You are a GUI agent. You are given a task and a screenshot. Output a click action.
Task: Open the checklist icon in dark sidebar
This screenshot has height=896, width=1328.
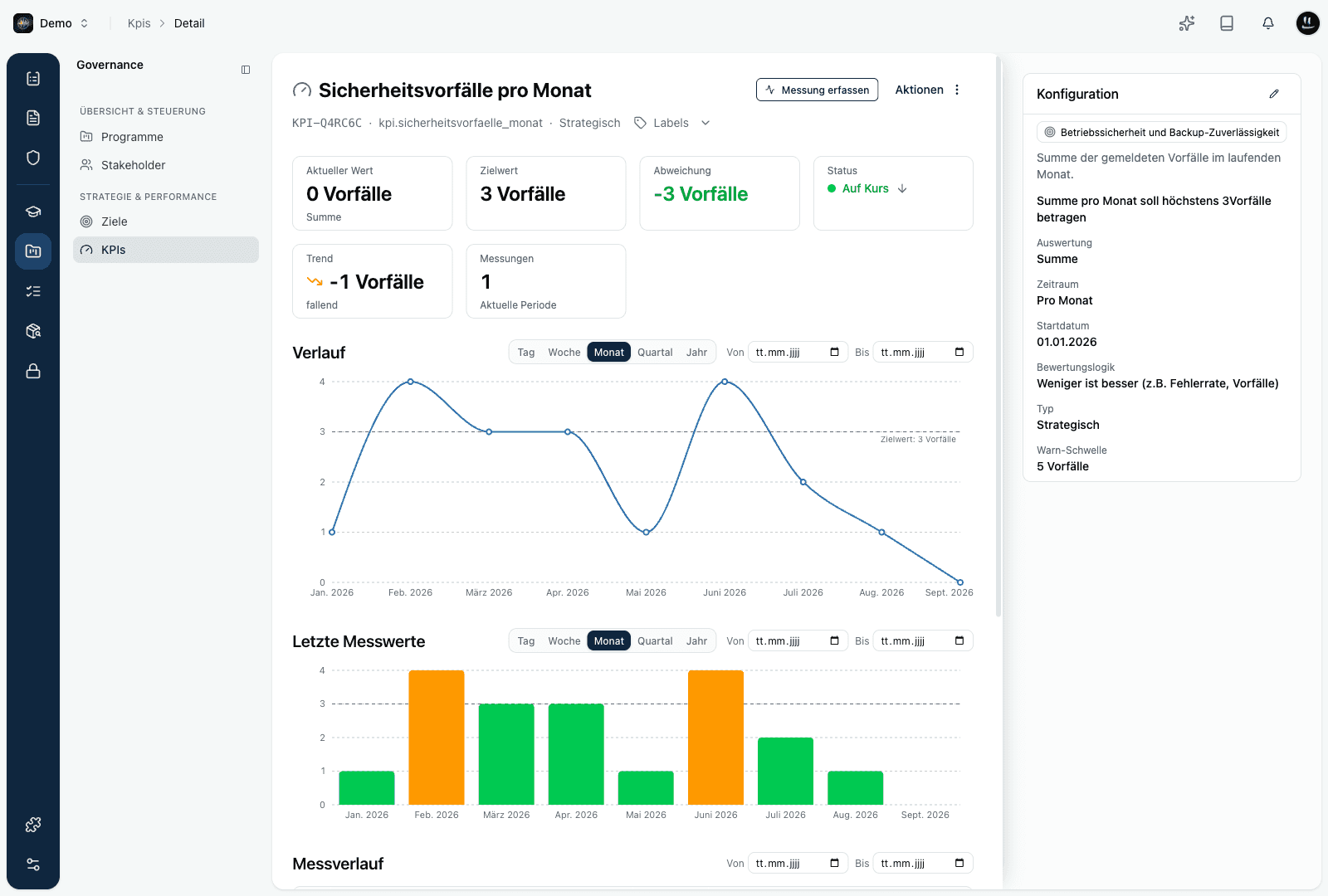(33, 78)
